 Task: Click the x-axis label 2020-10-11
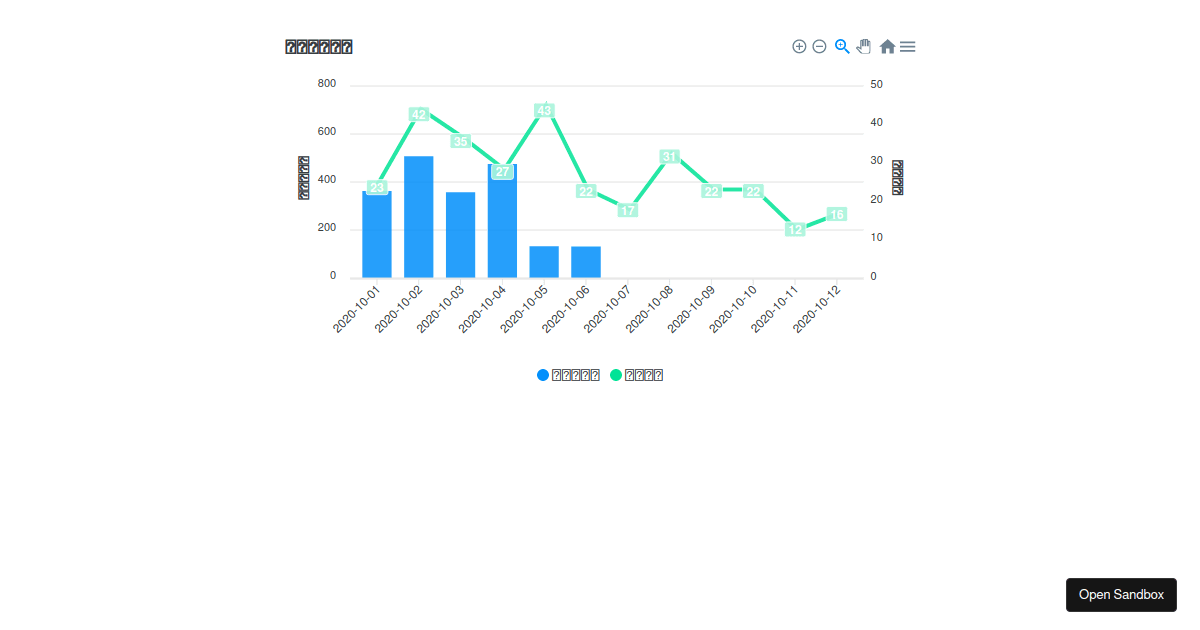click(x=775, y=308)
